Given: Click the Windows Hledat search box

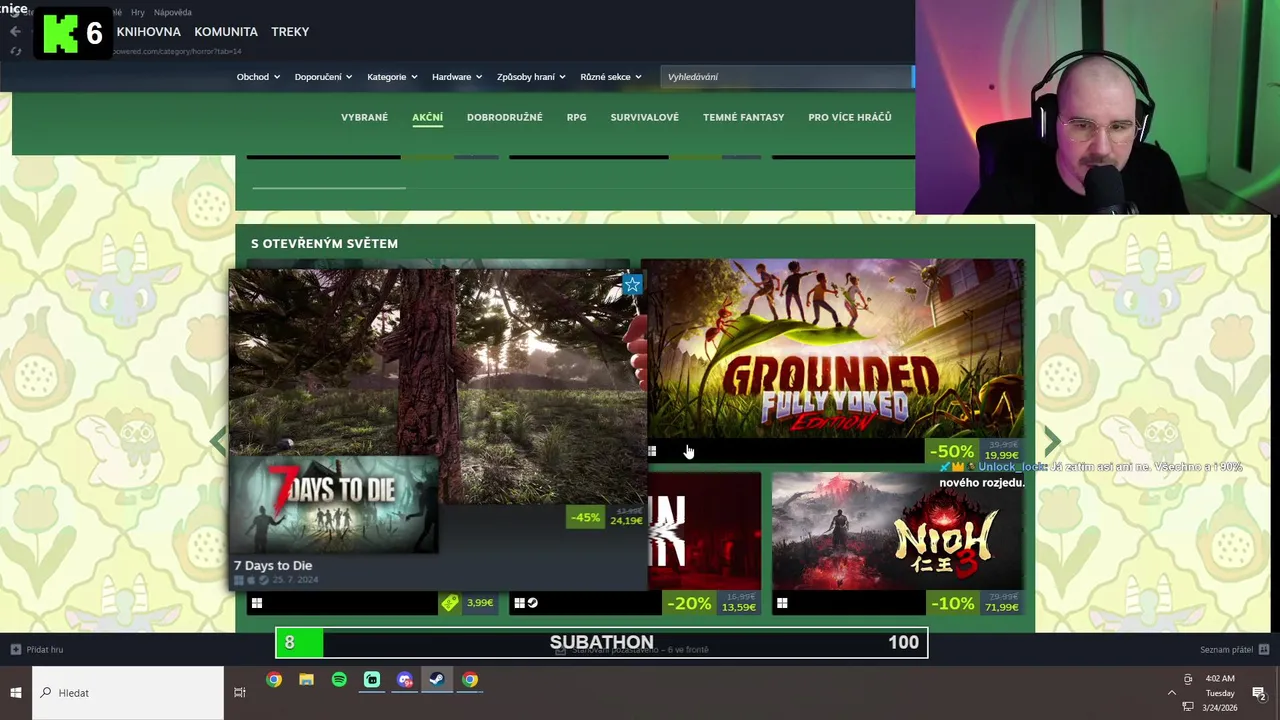Looking at the screenshot, I should point(128,692).
